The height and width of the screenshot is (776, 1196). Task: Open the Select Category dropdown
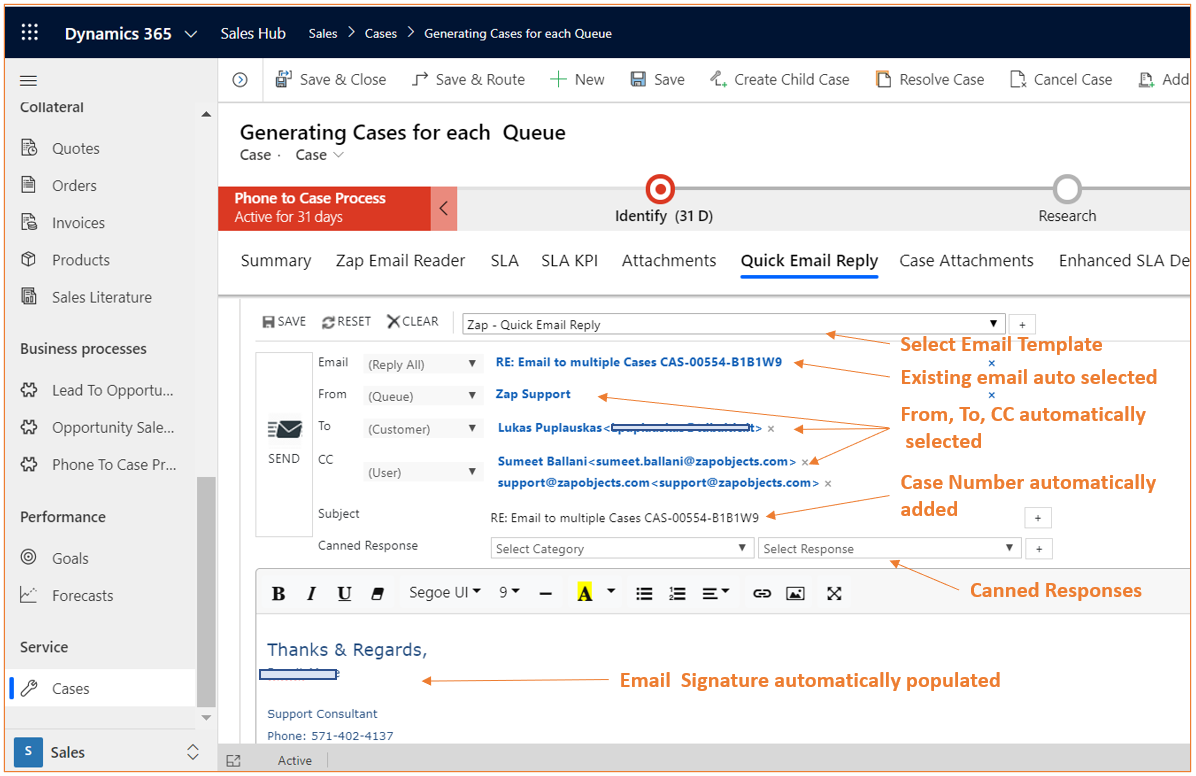click(621, 549)
